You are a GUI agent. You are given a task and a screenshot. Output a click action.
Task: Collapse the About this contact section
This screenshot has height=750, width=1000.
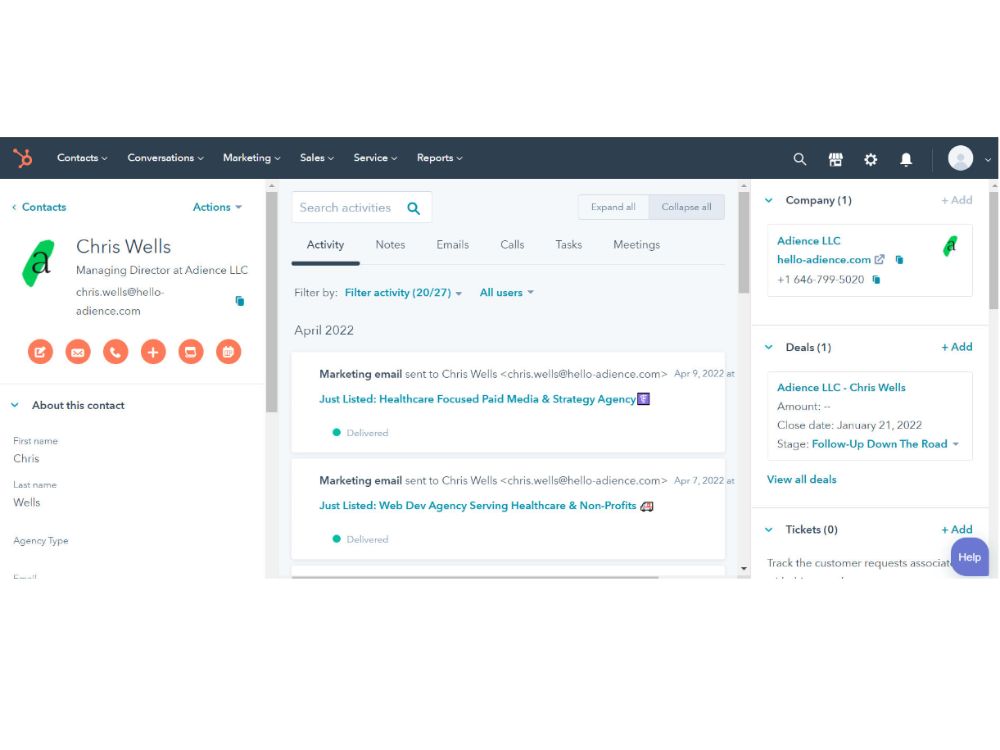pyautogui.click(x=15, y=405)
